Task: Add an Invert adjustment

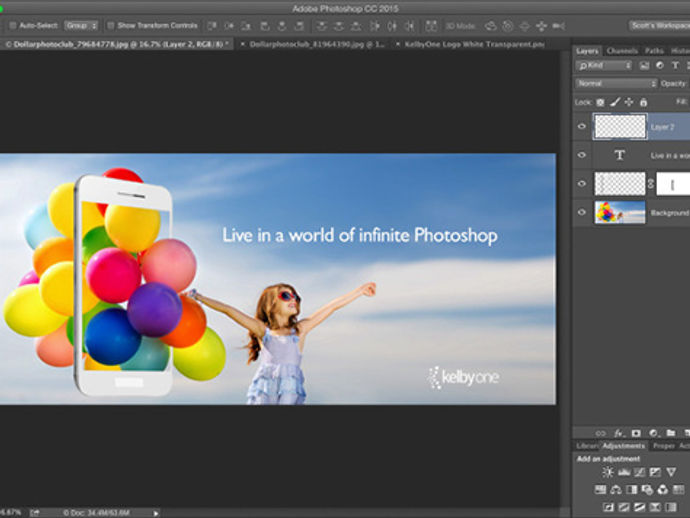Action: [608, 507]
